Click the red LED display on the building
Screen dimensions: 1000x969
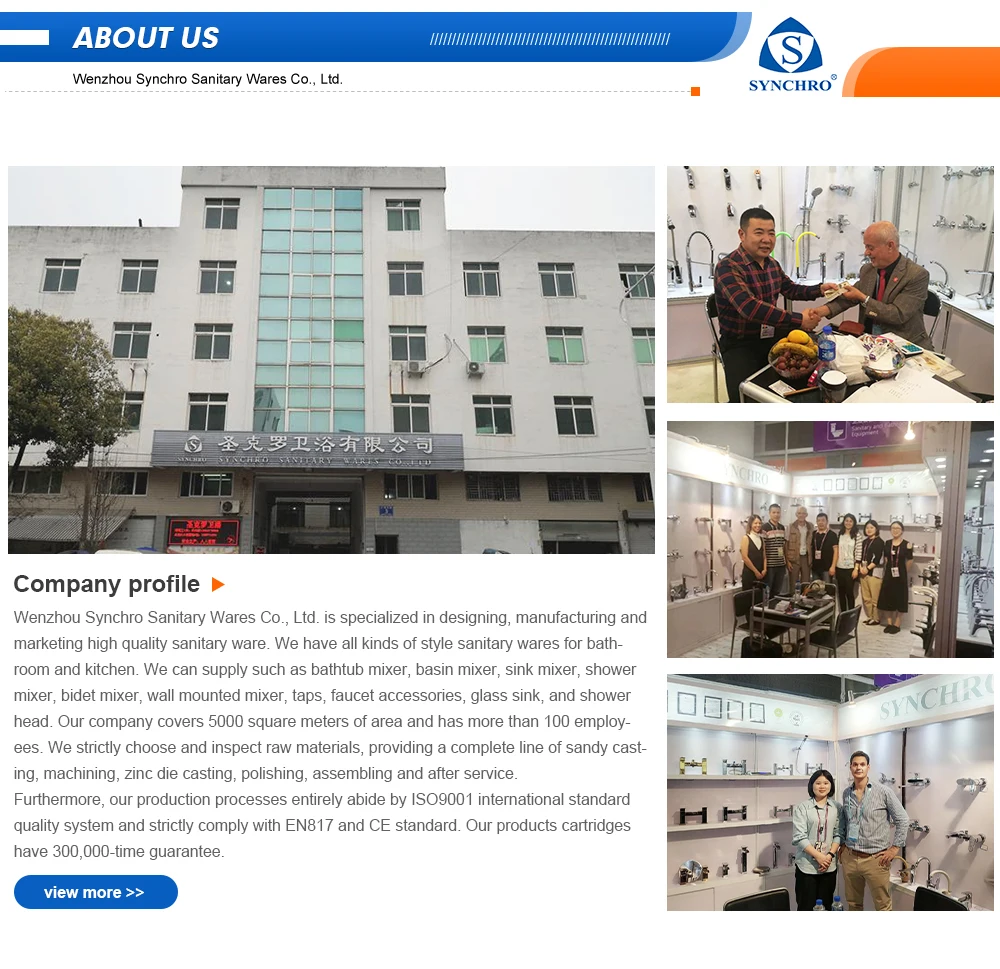pyautogui.click(x=203, y=533)
